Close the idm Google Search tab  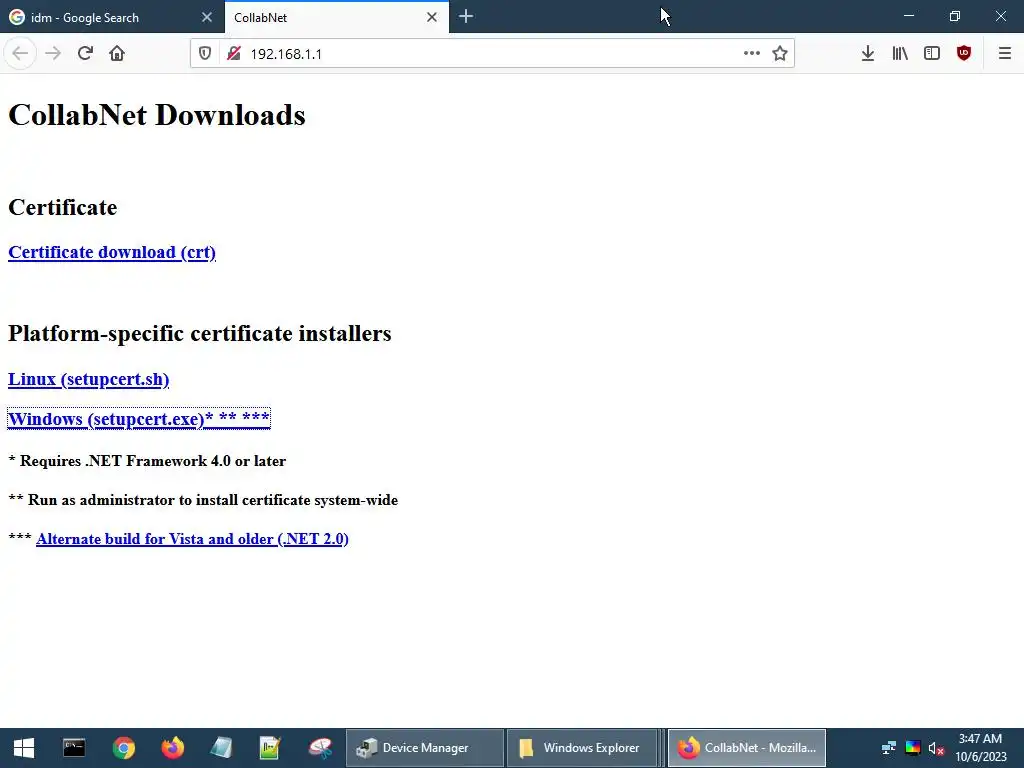207,18
